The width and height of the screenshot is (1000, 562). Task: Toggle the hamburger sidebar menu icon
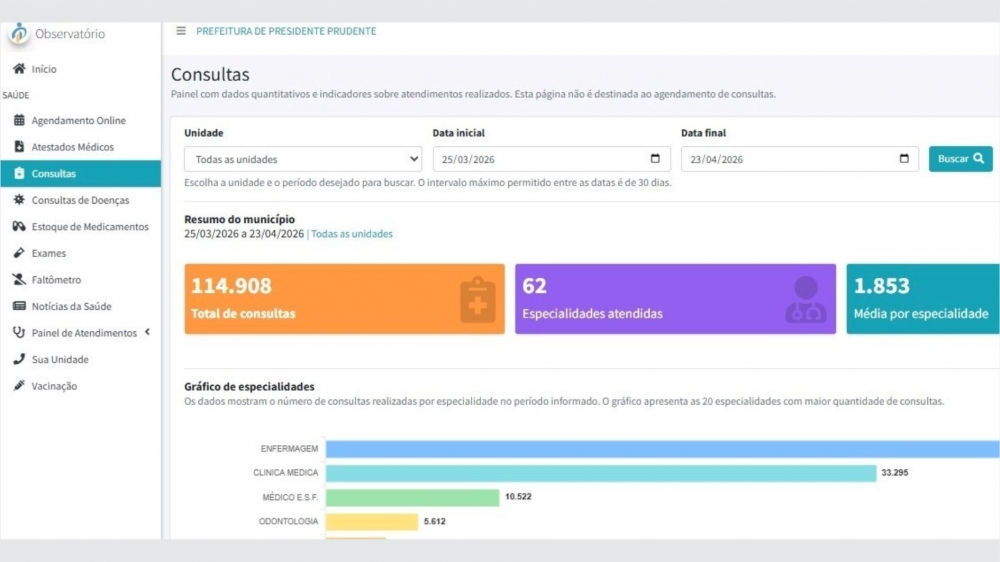[x=181, y=31]
